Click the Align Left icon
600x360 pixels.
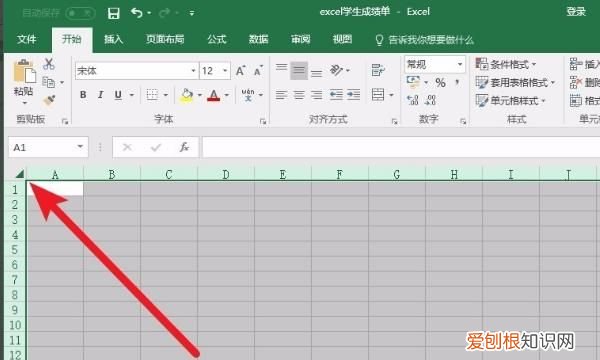click(x=281, y=94)
